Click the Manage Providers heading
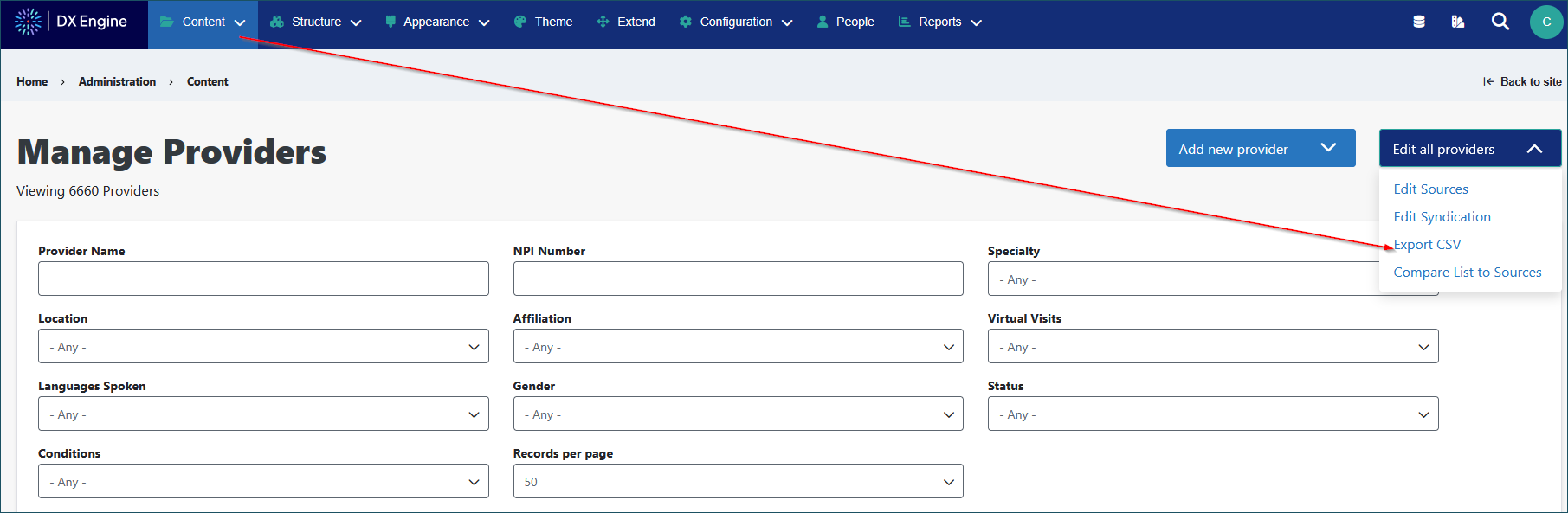This screenshot has height=513, width=1568. (171, 151)
